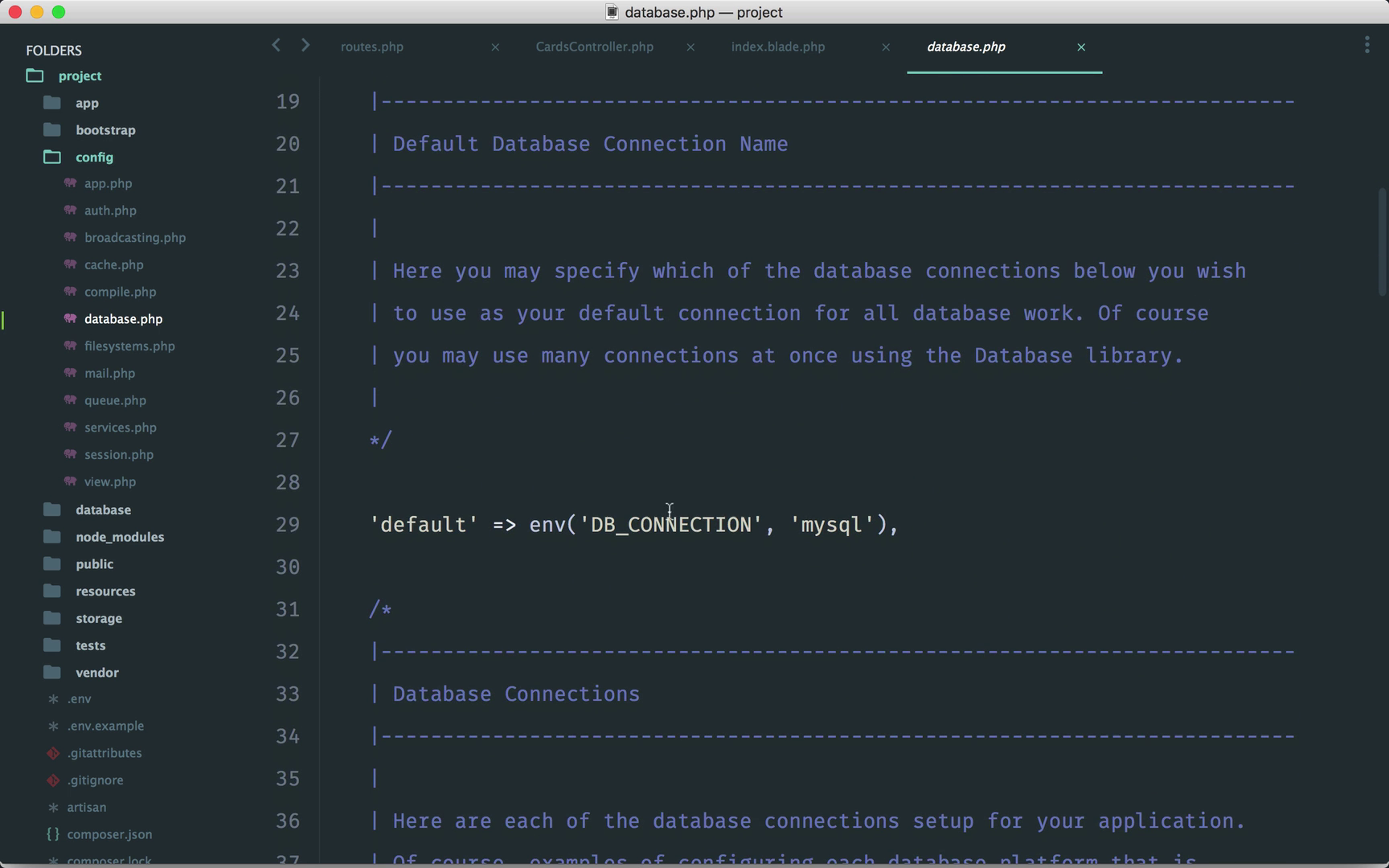Switch to the index.blade.php tab
The width and height of the screenshot is (1389, 868).
[x=778, y=47]
